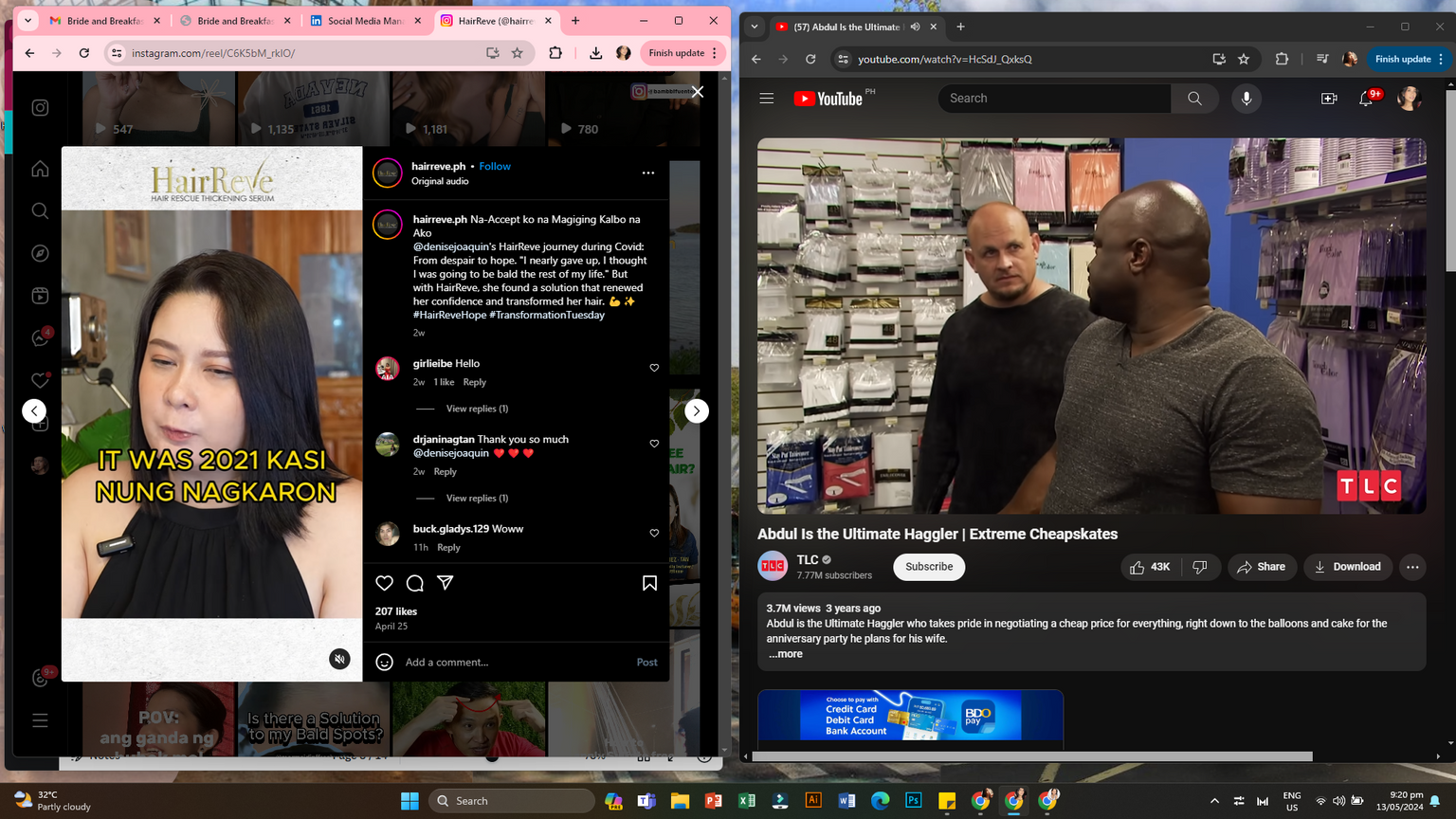Like girlieibe's Hello comment
Screen dimensions: 1456x819
coord(654,368)
